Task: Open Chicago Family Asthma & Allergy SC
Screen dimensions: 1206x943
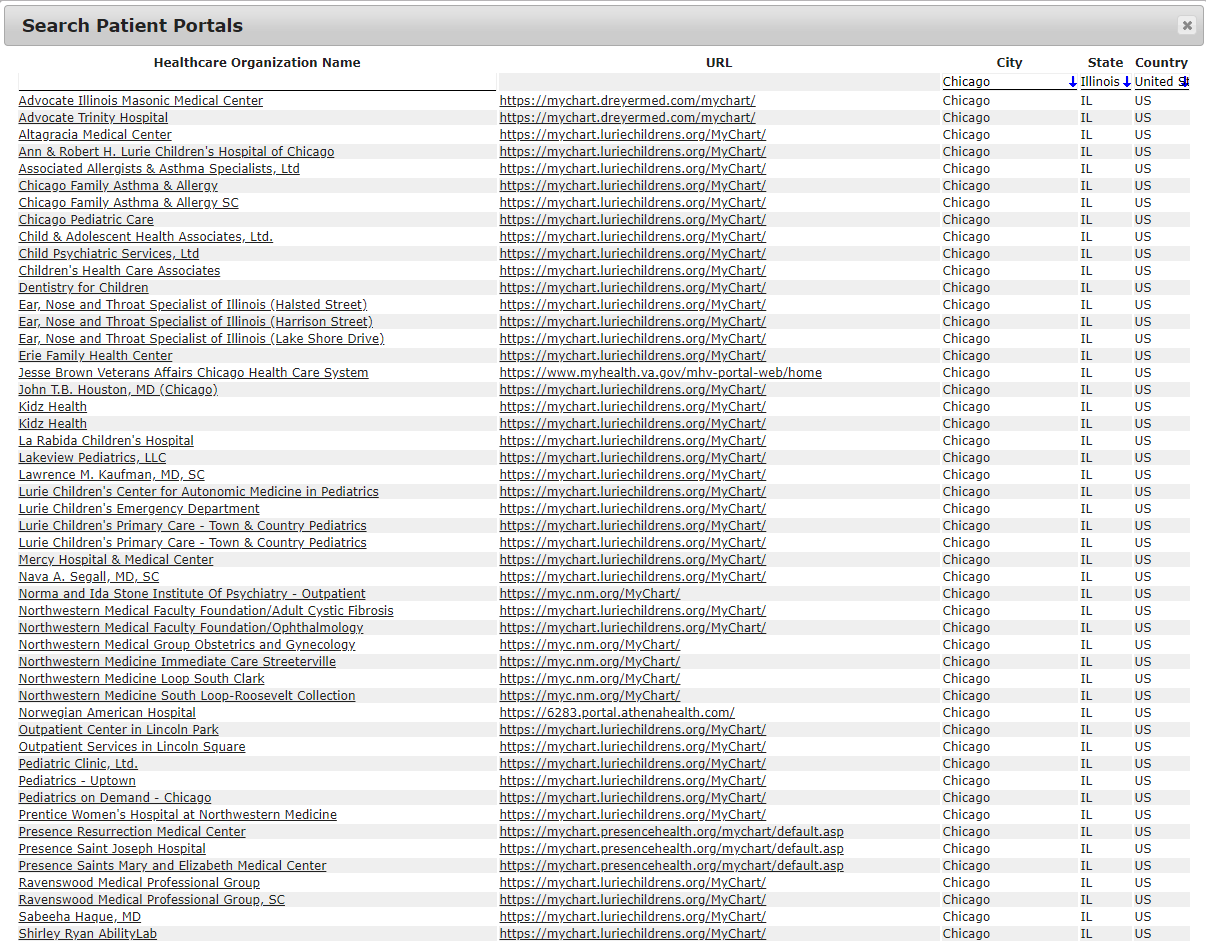Action: point(129,203)
